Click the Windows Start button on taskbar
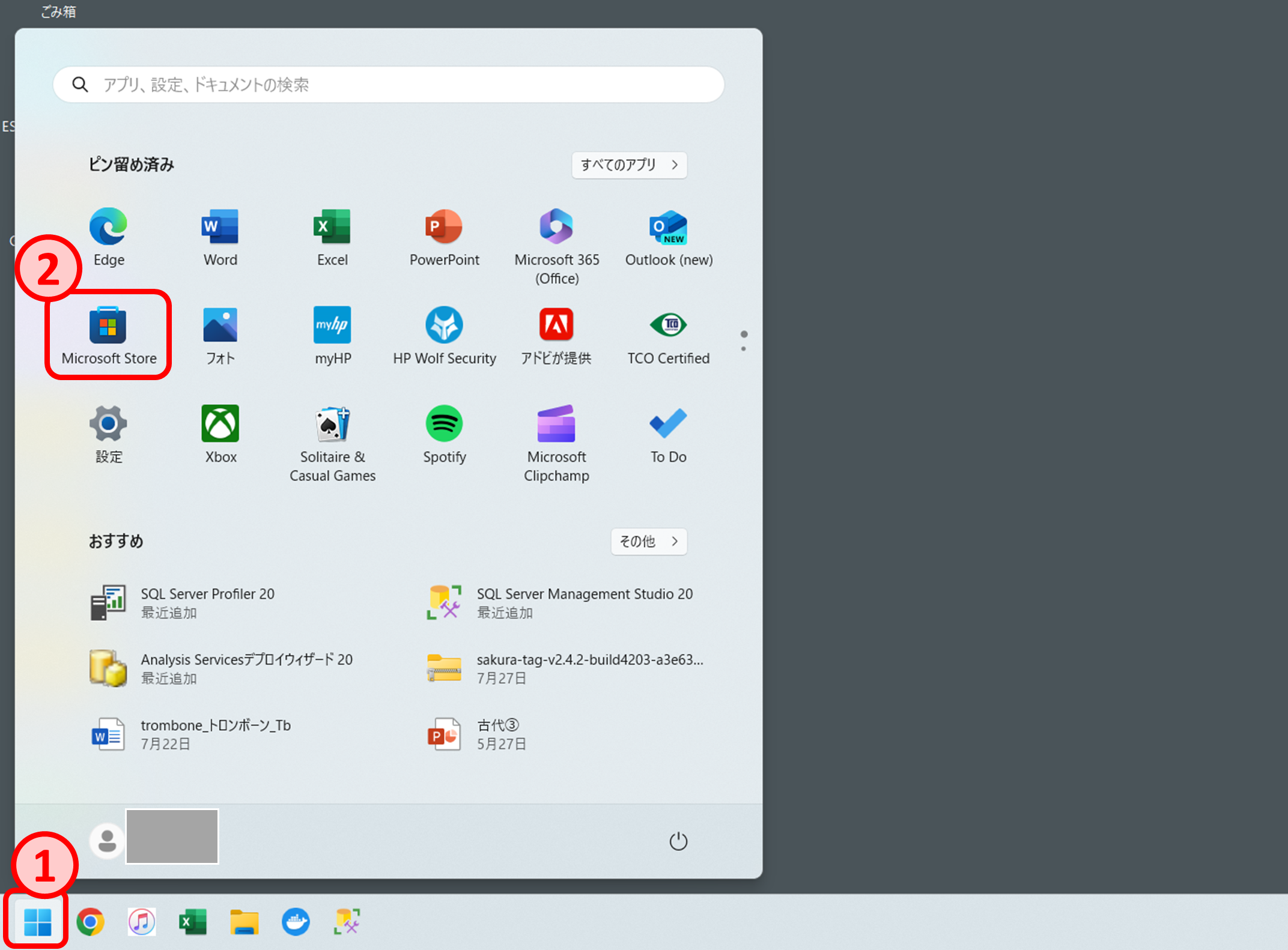The width and height of the screenshot is (1288, 950). coord(37,922)
